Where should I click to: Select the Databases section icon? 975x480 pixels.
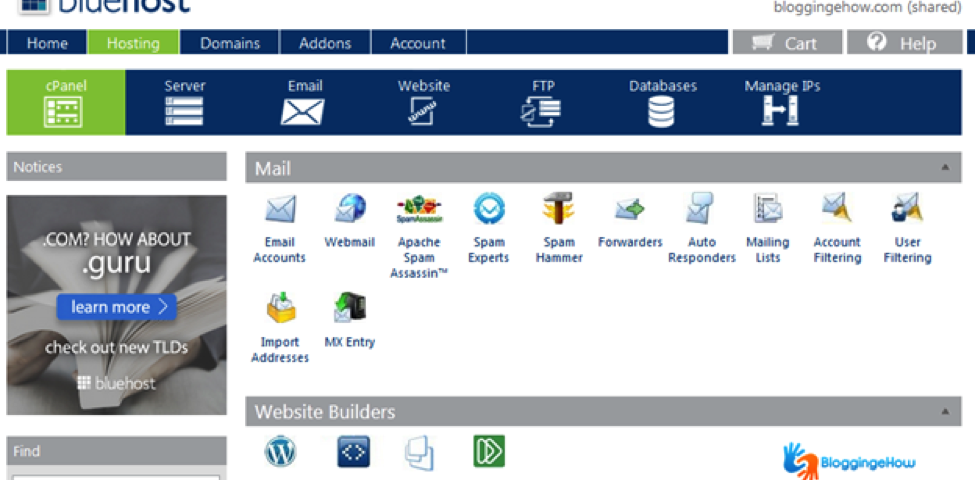(662, 112)
